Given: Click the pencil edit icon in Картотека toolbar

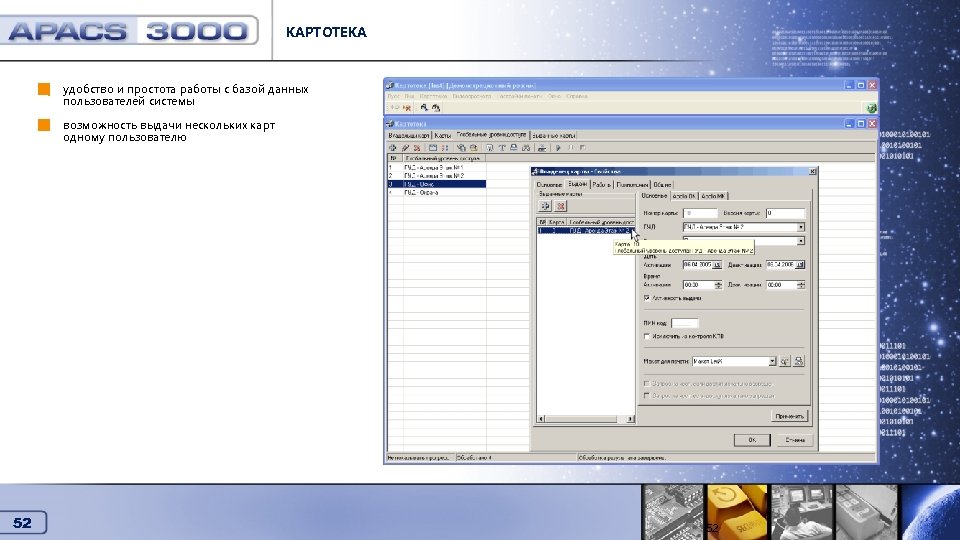Looking at the screenshot, I should (x=405, y=148).
